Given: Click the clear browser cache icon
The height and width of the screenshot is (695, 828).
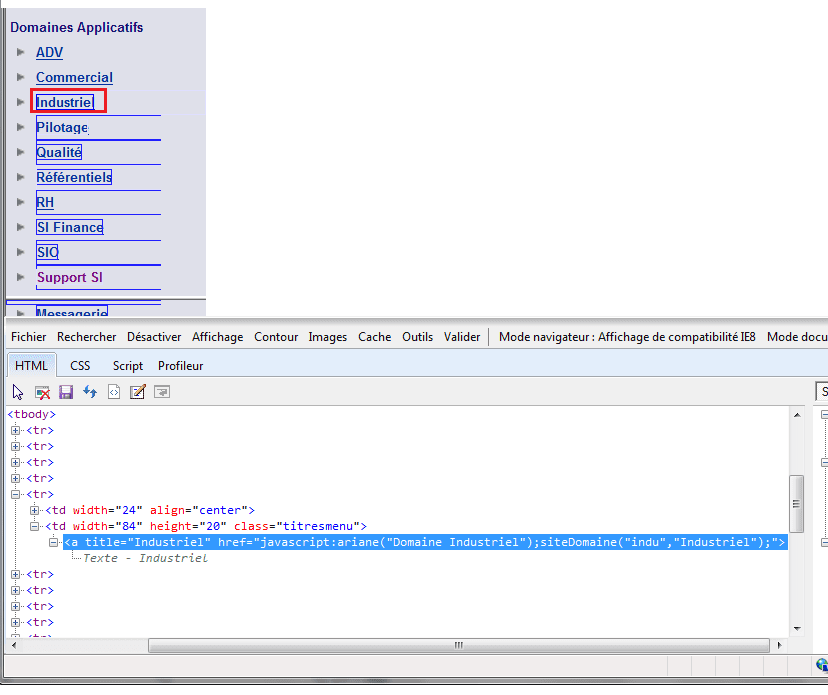Looking at the screenshot, I should tap(42, 392).
